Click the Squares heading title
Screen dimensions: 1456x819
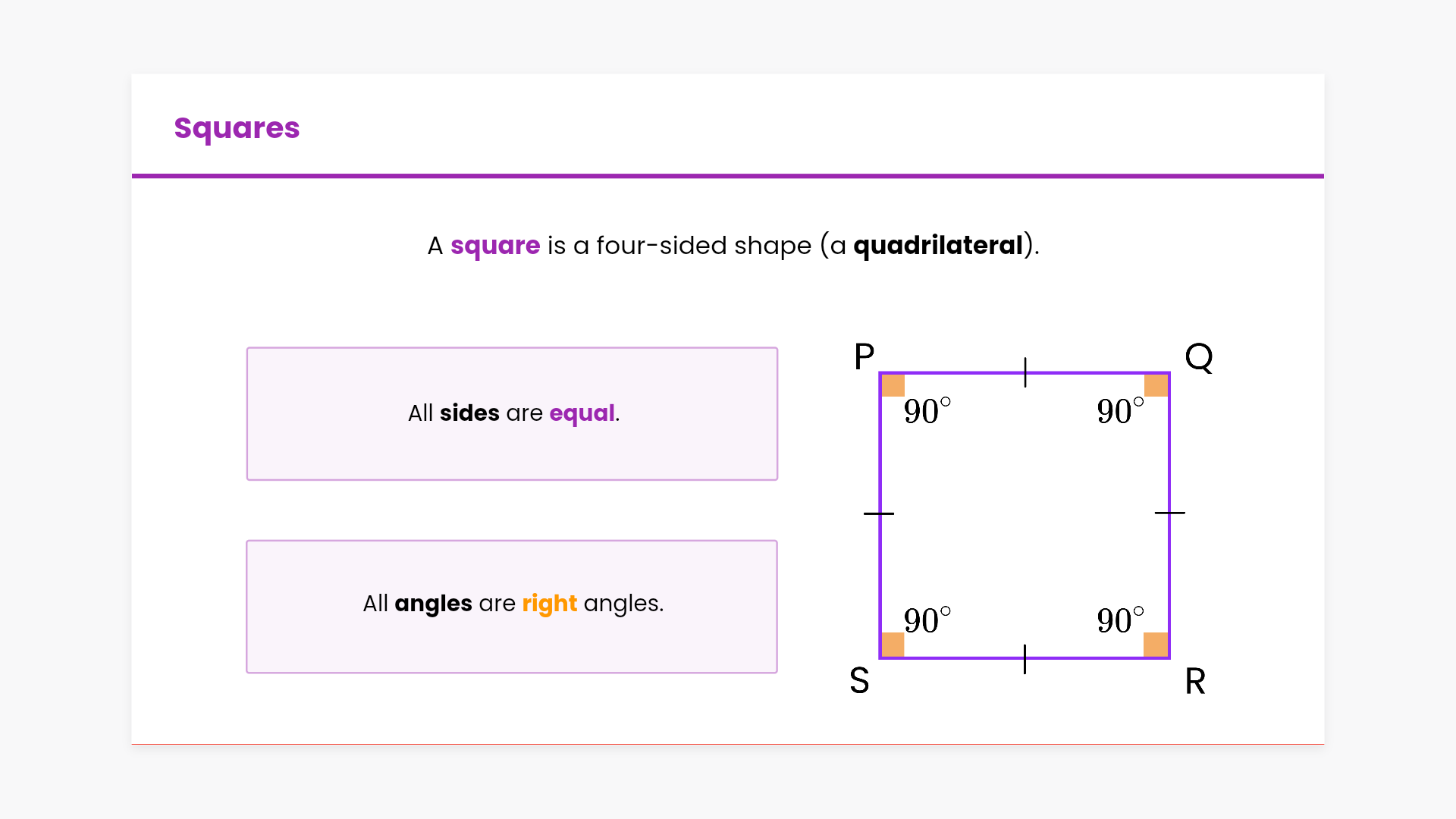click(237, 128)
